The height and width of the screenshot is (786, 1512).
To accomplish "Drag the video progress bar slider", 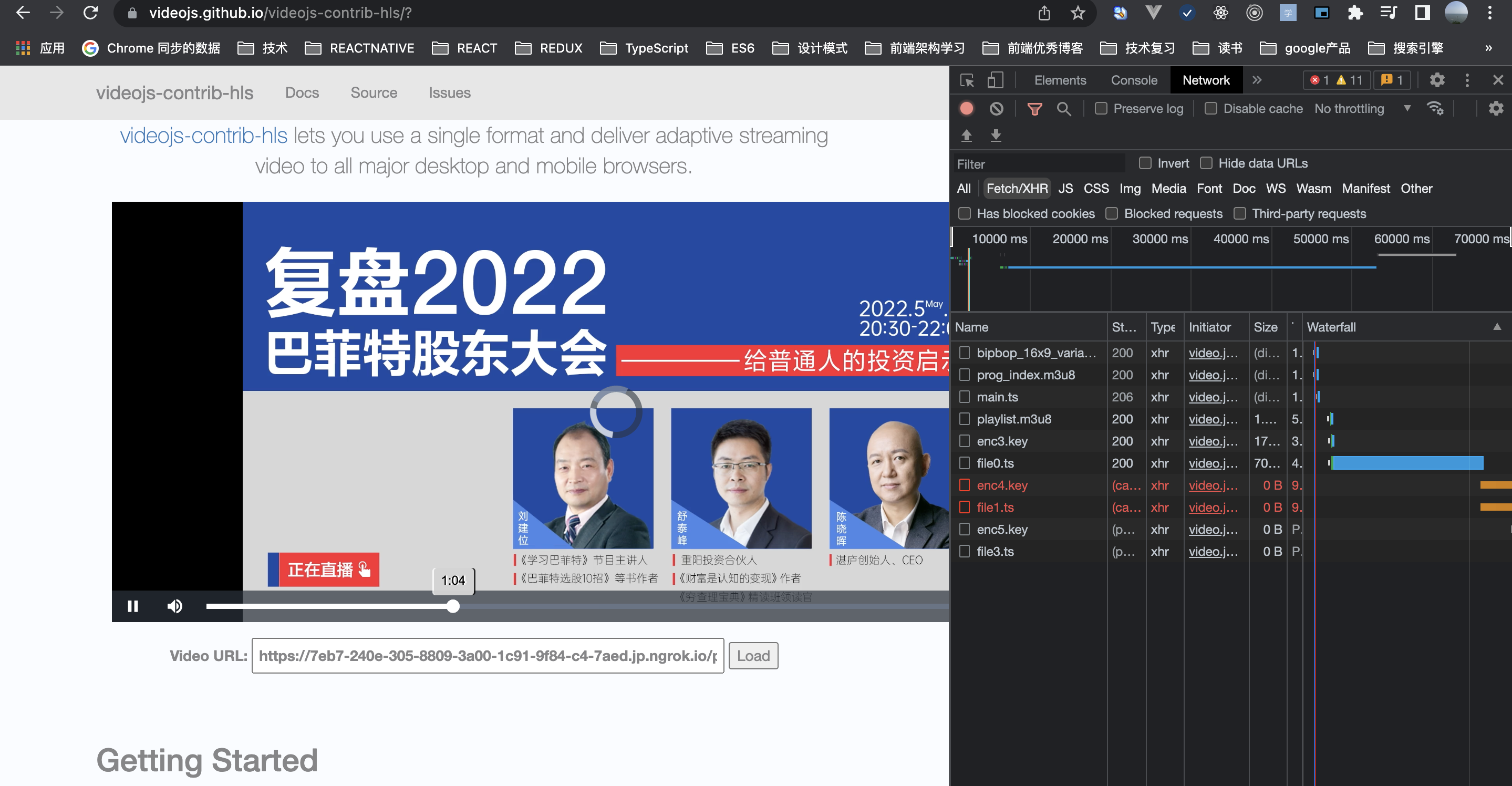I will 452,606.
